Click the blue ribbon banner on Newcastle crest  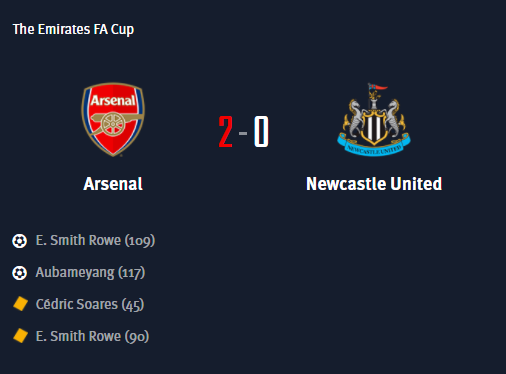pos(374,146)
